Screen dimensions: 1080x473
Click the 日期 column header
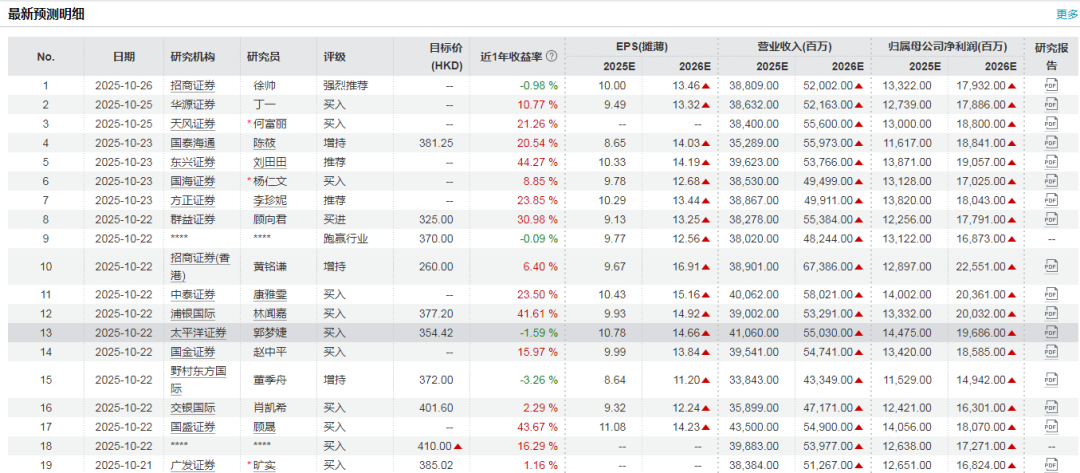[124, 56]
